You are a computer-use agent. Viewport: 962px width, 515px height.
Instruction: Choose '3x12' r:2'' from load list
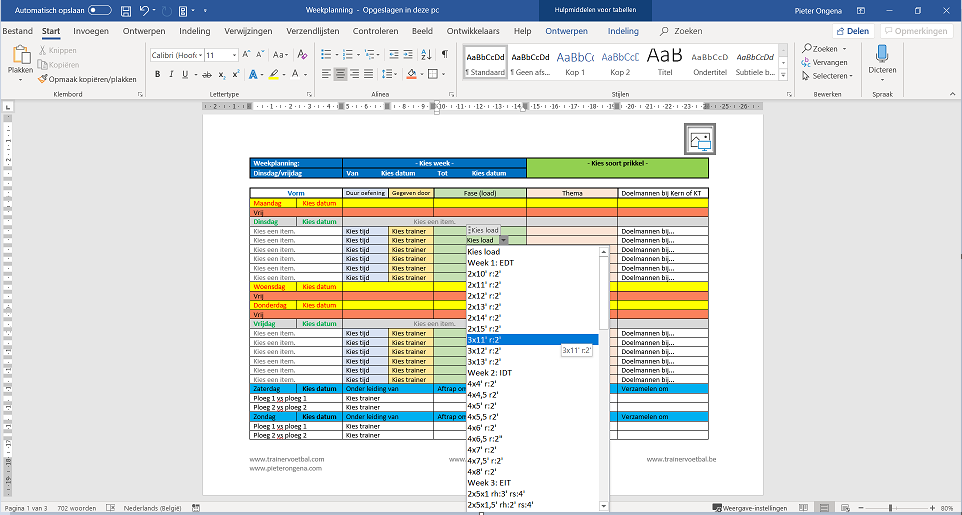[484, 351]
